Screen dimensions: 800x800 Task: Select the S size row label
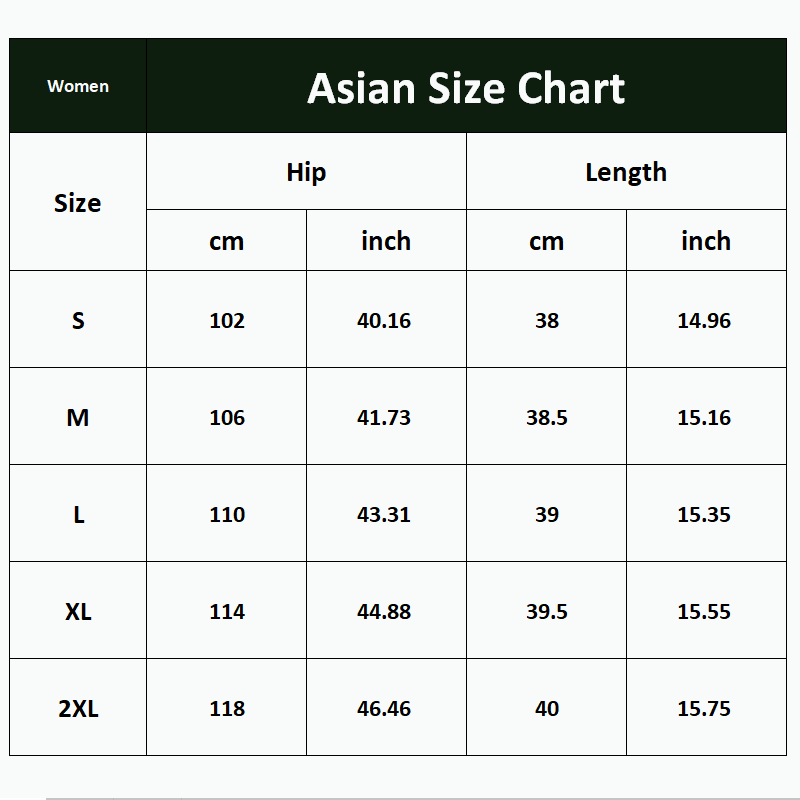pyautogui.click(x=78, y=321)
